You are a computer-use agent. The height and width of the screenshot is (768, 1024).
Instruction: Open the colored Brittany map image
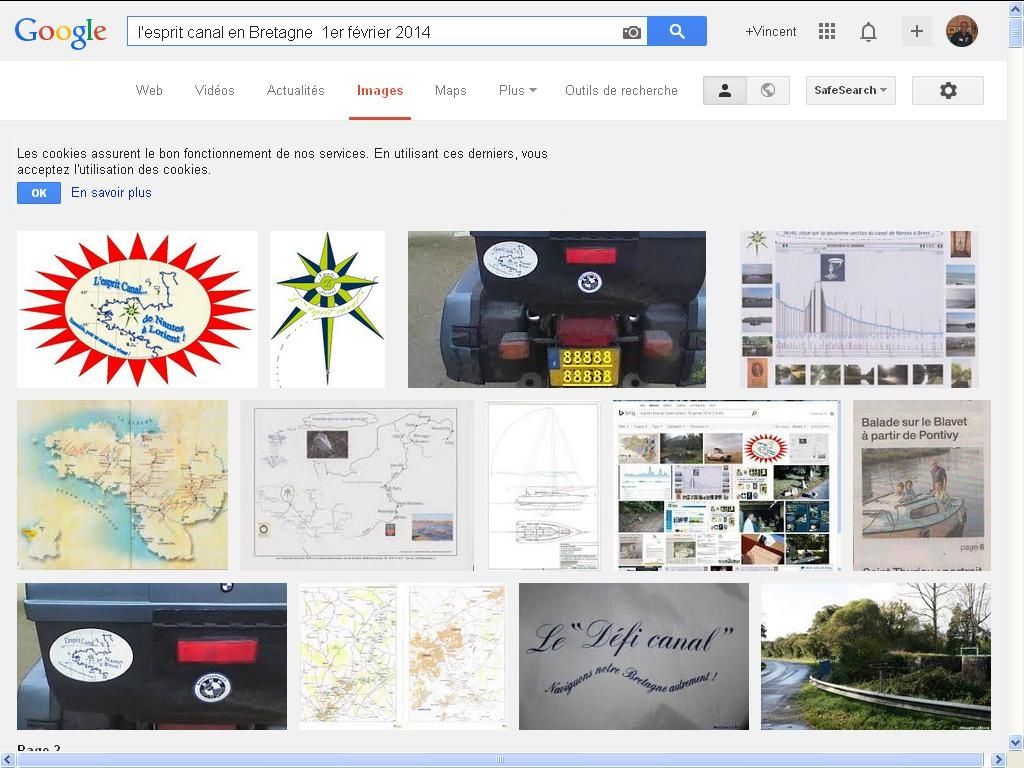(122, 485)
